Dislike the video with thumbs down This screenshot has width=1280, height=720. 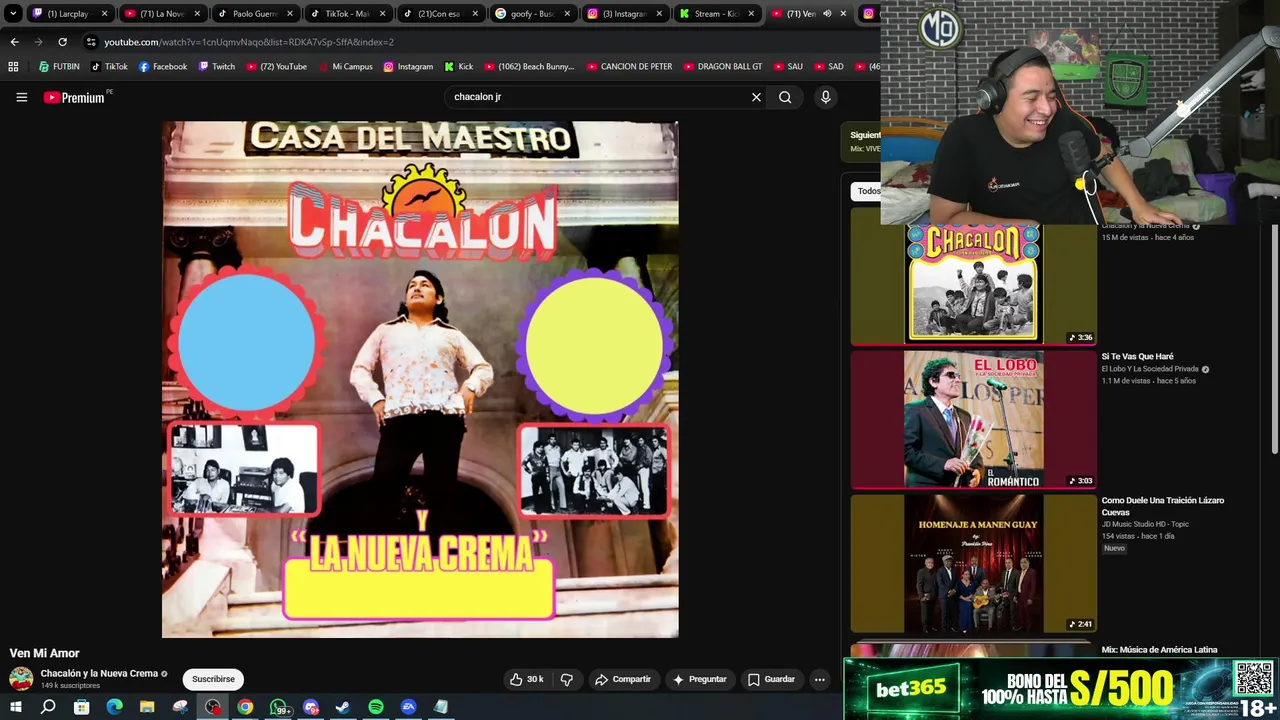click(567, 679)
